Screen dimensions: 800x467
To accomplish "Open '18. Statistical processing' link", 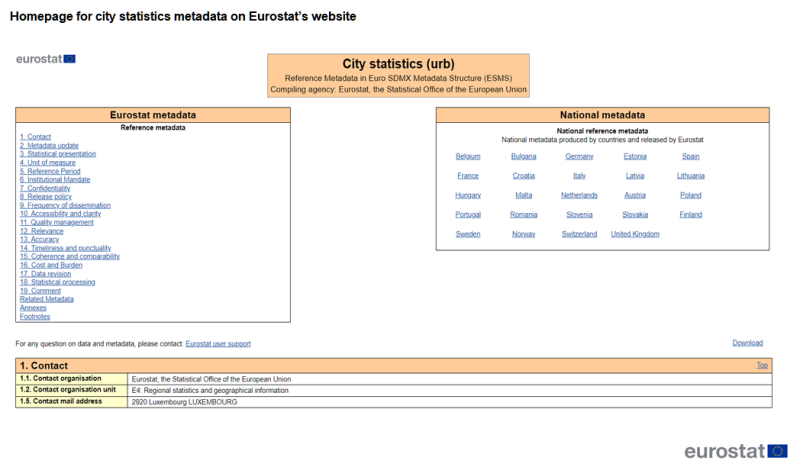I will (x=58, y=282).
